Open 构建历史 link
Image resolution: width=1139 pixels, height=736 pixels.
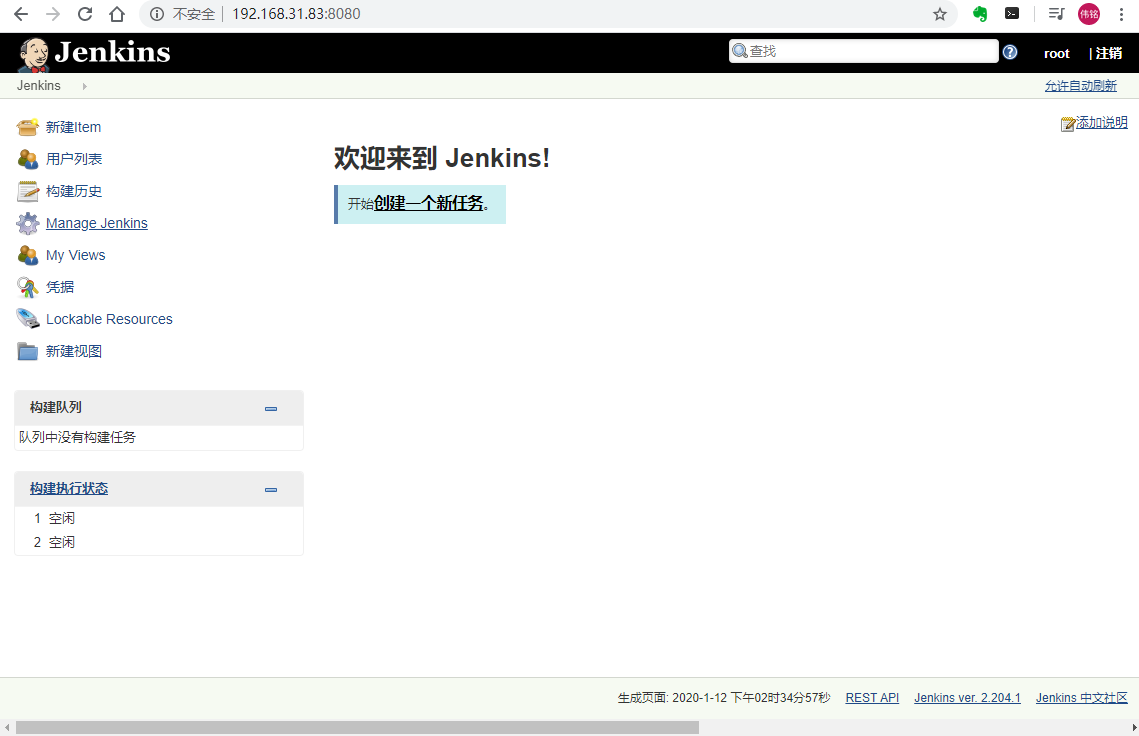[74, 191]
